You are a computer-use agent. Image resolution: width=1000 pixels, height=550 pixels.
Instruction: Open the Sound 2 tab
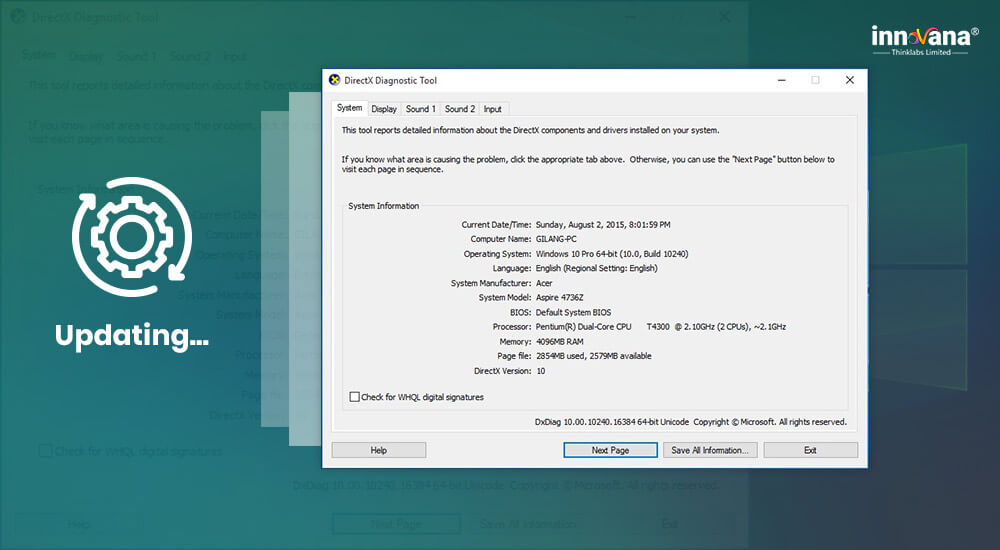click(x=460, y=109)
